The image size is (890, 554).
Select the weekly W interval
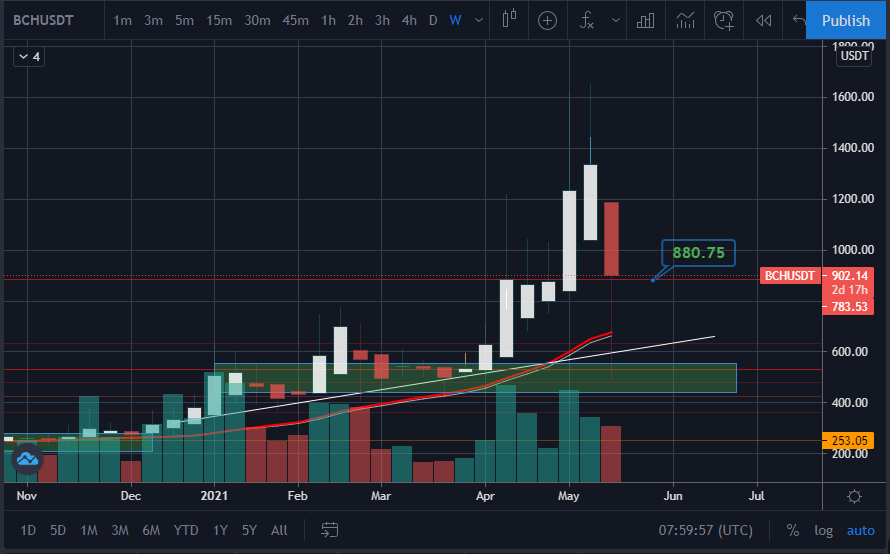(455, 20)
